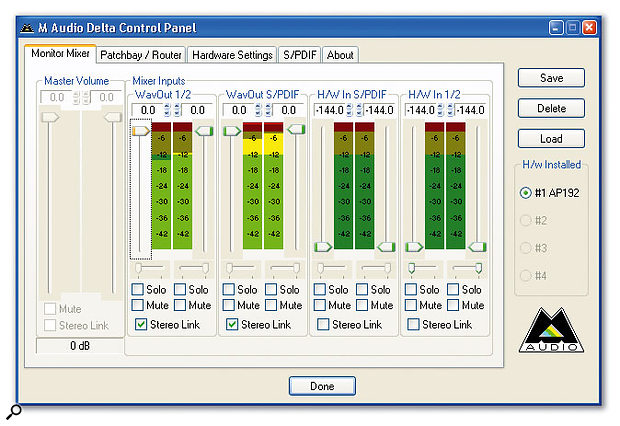
Task: Solo the left WavOut 1/2 channel
Action: pyautogui.click(x=137, y=290)
